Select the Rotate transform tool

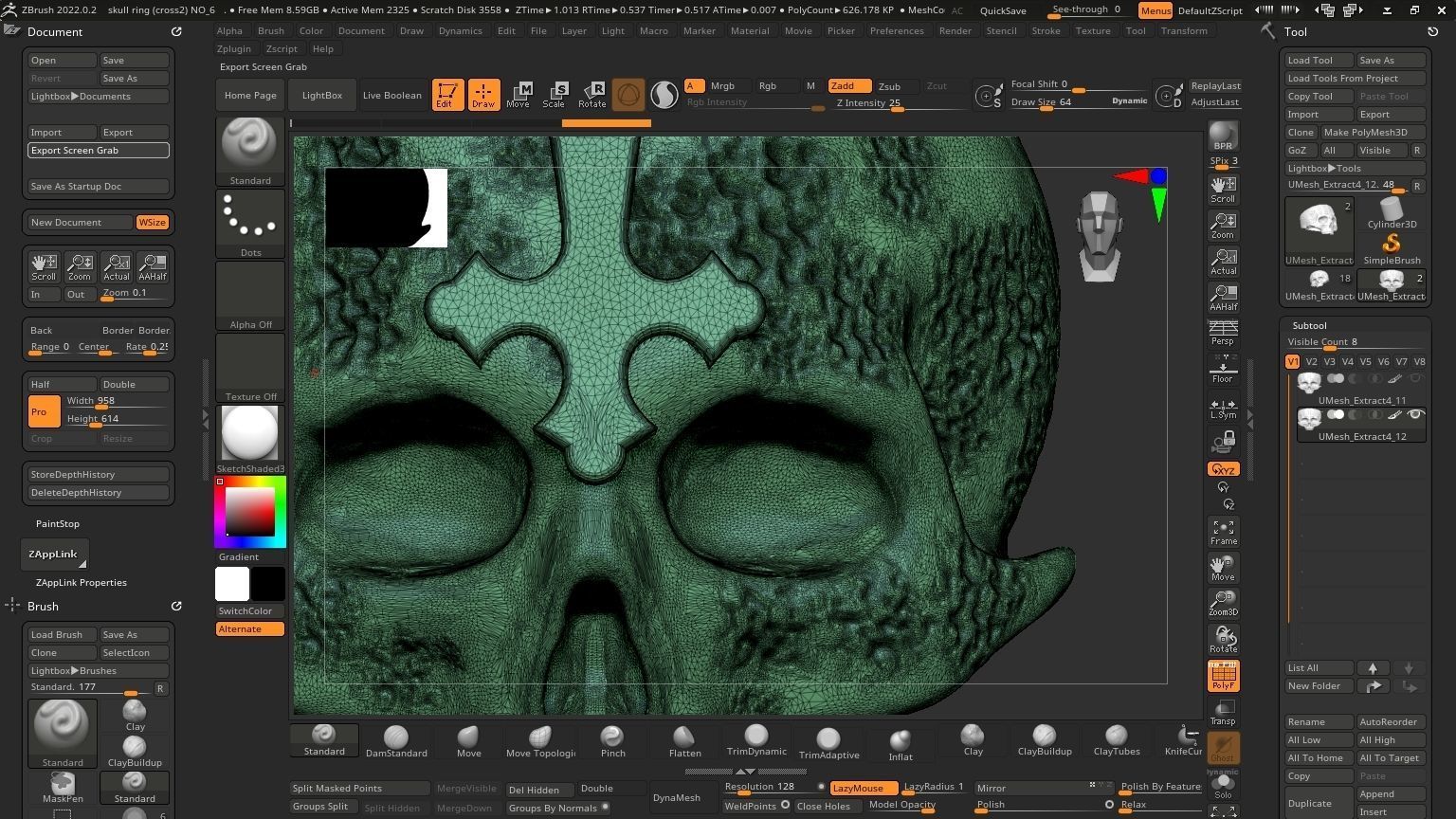[x=592, y=95]
